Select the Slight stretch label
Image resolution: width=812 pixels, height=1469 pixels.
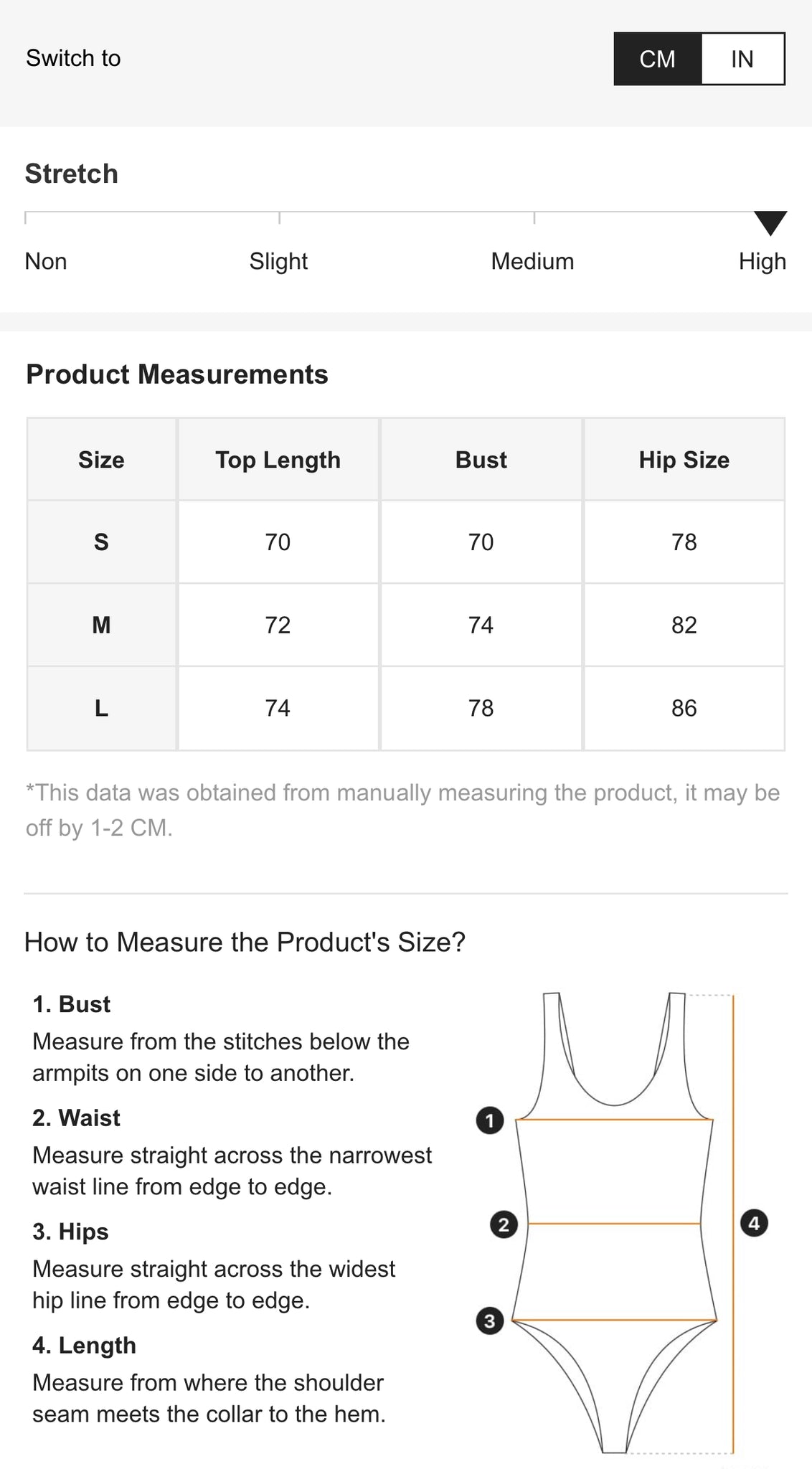(x=278, y=261)
